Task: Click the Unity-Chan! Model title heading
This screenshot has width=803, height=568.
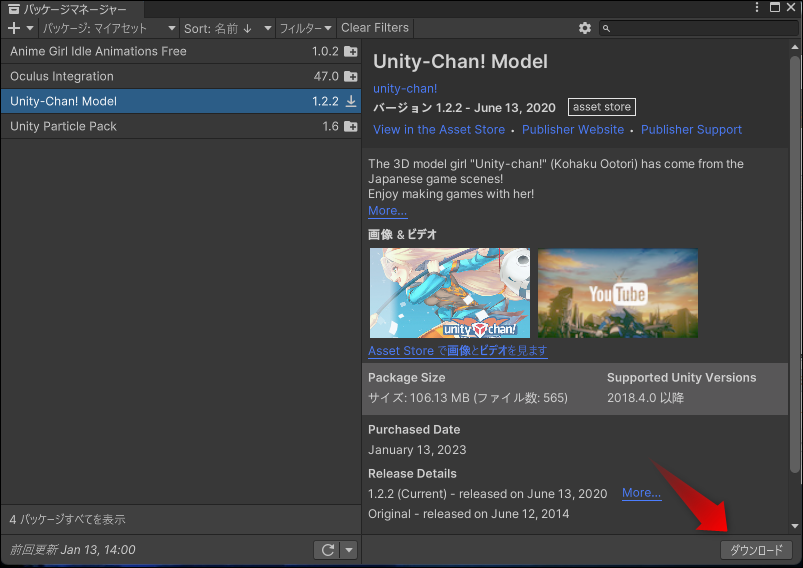Action: [x=460, y=62]
